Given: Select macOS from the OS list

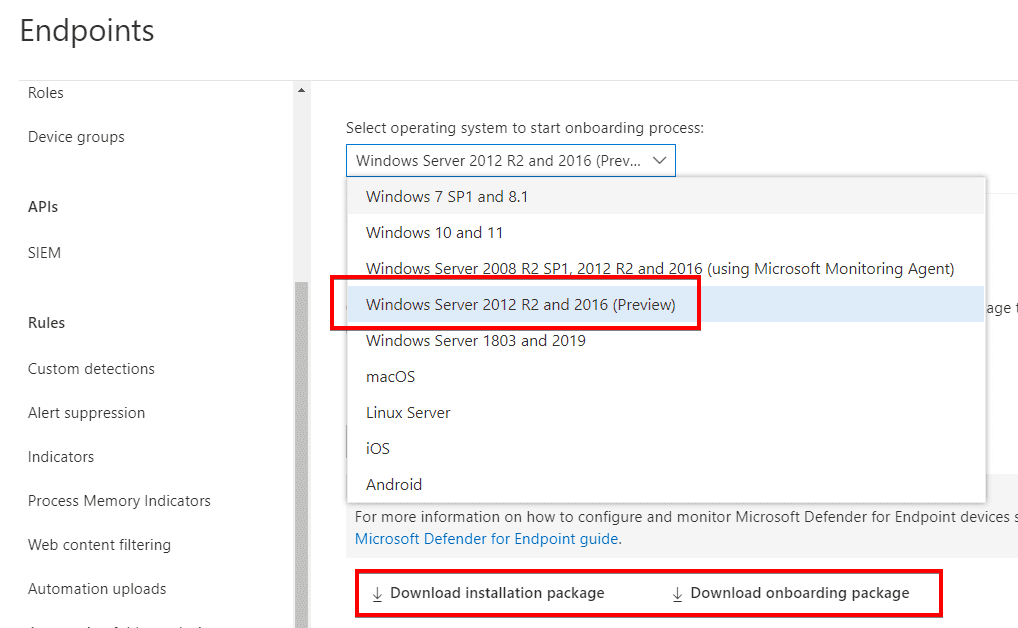Looking at the screenshot, I should [x=665, y=376].
